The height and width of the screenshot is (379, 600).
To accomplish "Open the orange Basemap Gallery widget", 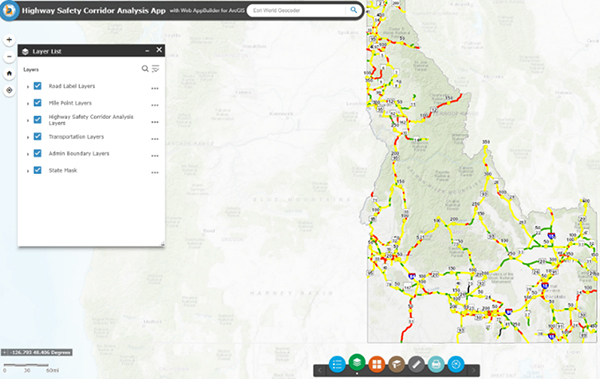I will [x=377, y=364].
